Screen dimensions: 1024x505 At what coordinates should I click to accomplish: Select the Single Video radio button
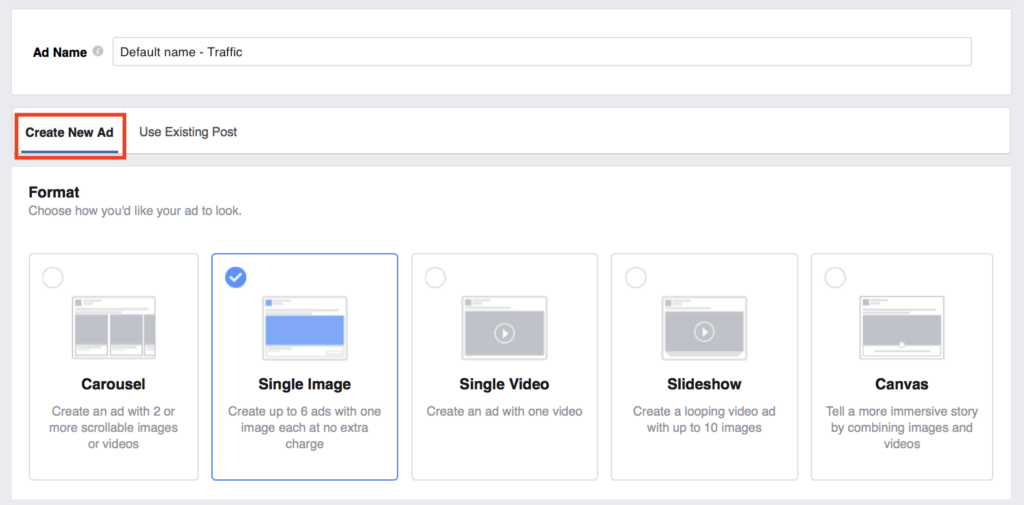(x=435, y=278)
